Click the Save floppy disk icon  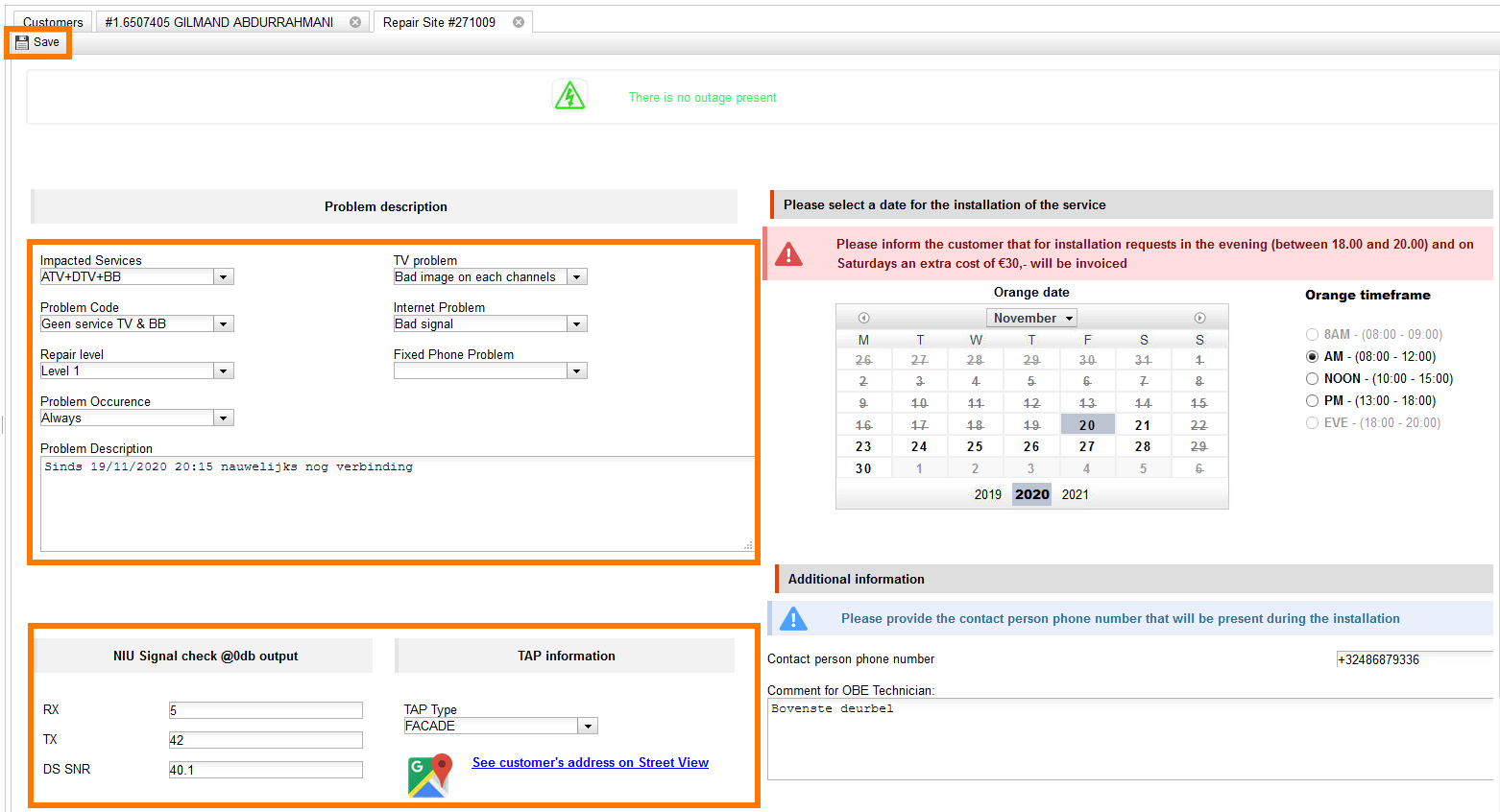pyautogui.click(x=22, y=42)
